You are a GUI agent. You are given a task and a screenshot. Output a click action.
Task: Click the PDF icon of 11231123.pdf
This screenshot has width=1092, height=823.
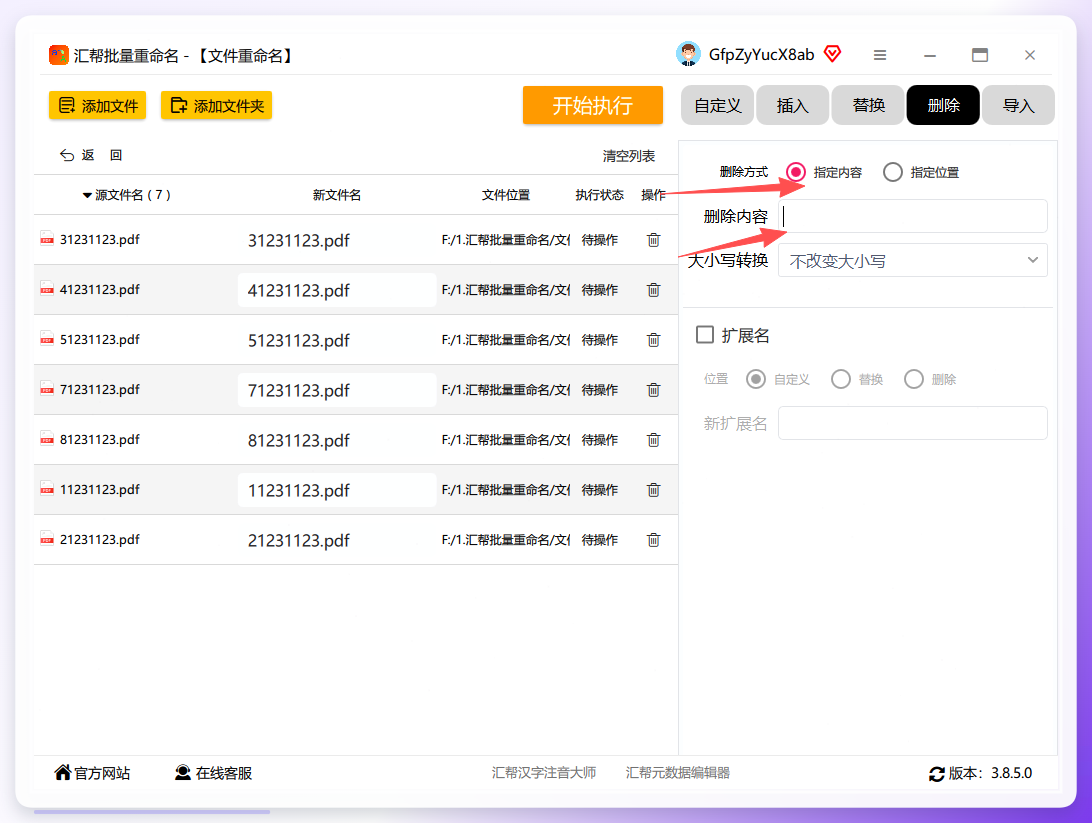47,489
